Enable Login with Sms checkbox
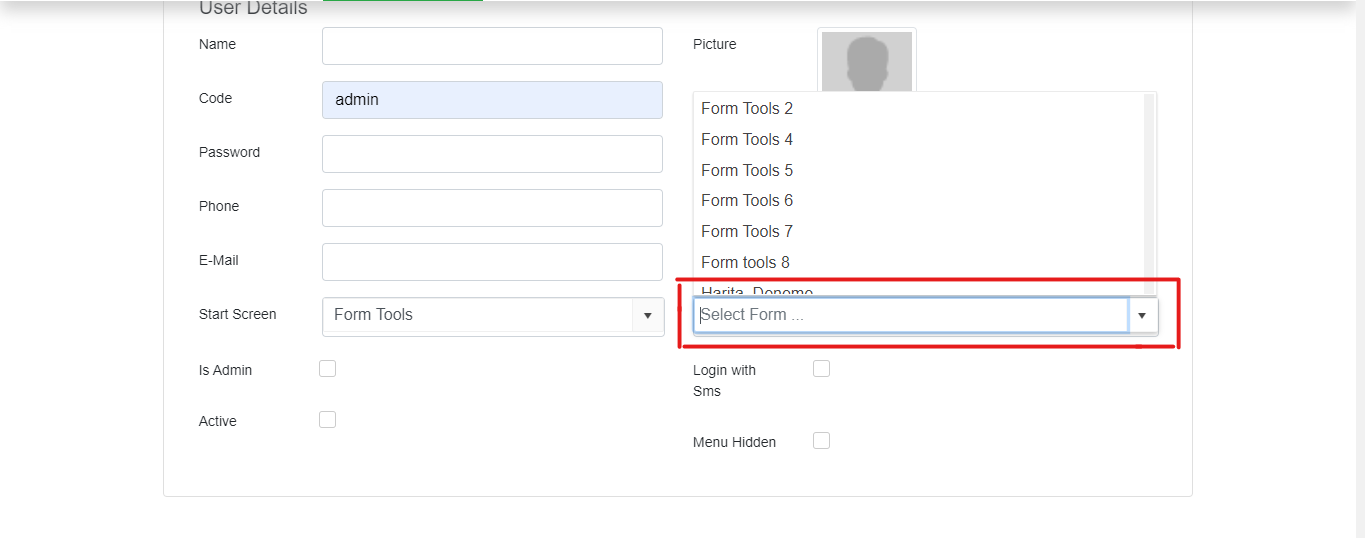Viewport: 1365px width, 538px height. (x=821, y=369)
